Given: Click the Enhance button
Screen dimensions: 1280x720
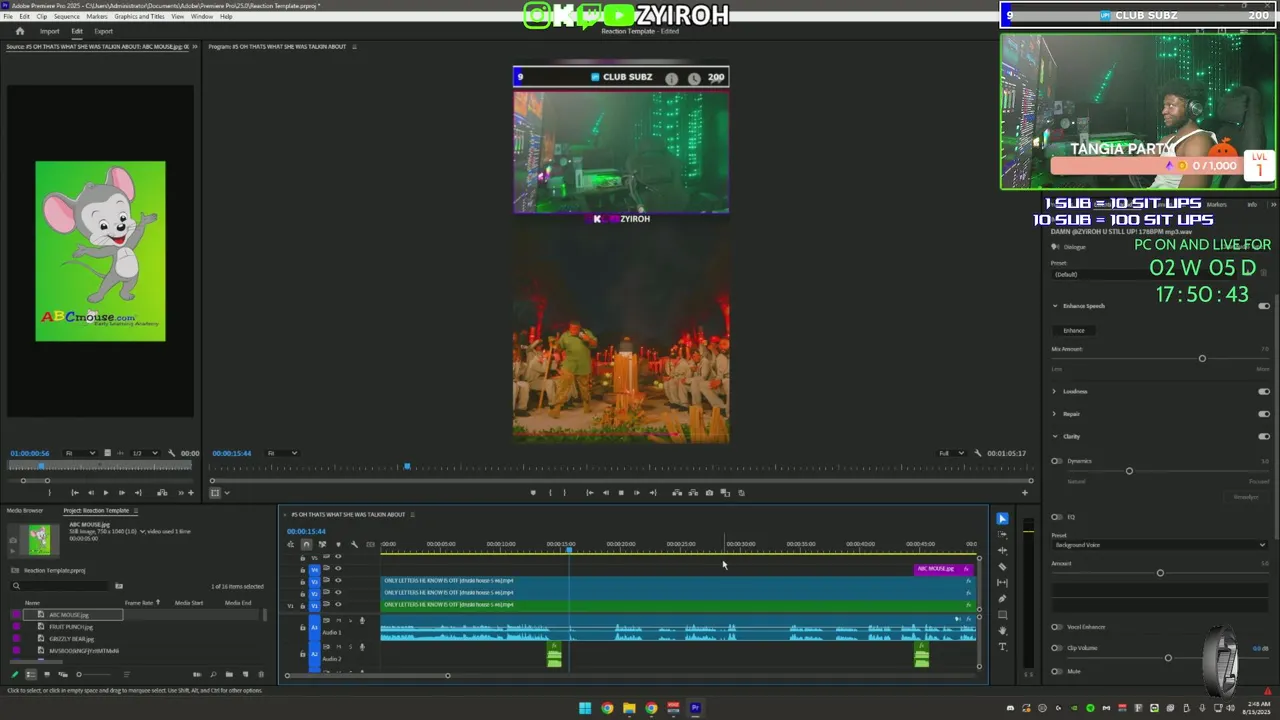Looking at the screenshot, I should [1074, 330].
